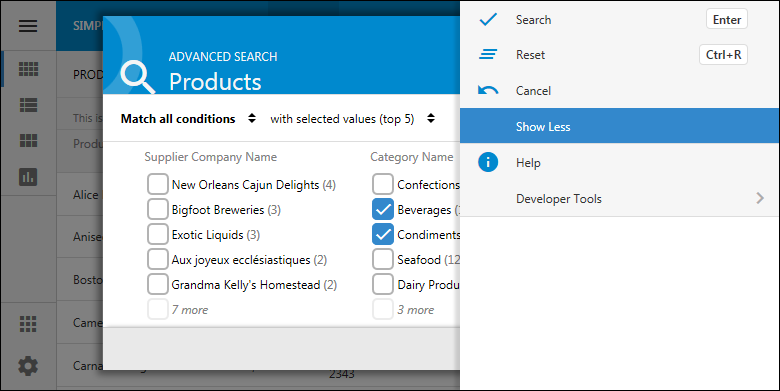Check Aux joyeux ecclésiastiques checkbox
780x391 pixels.
[x=158, y=259]
